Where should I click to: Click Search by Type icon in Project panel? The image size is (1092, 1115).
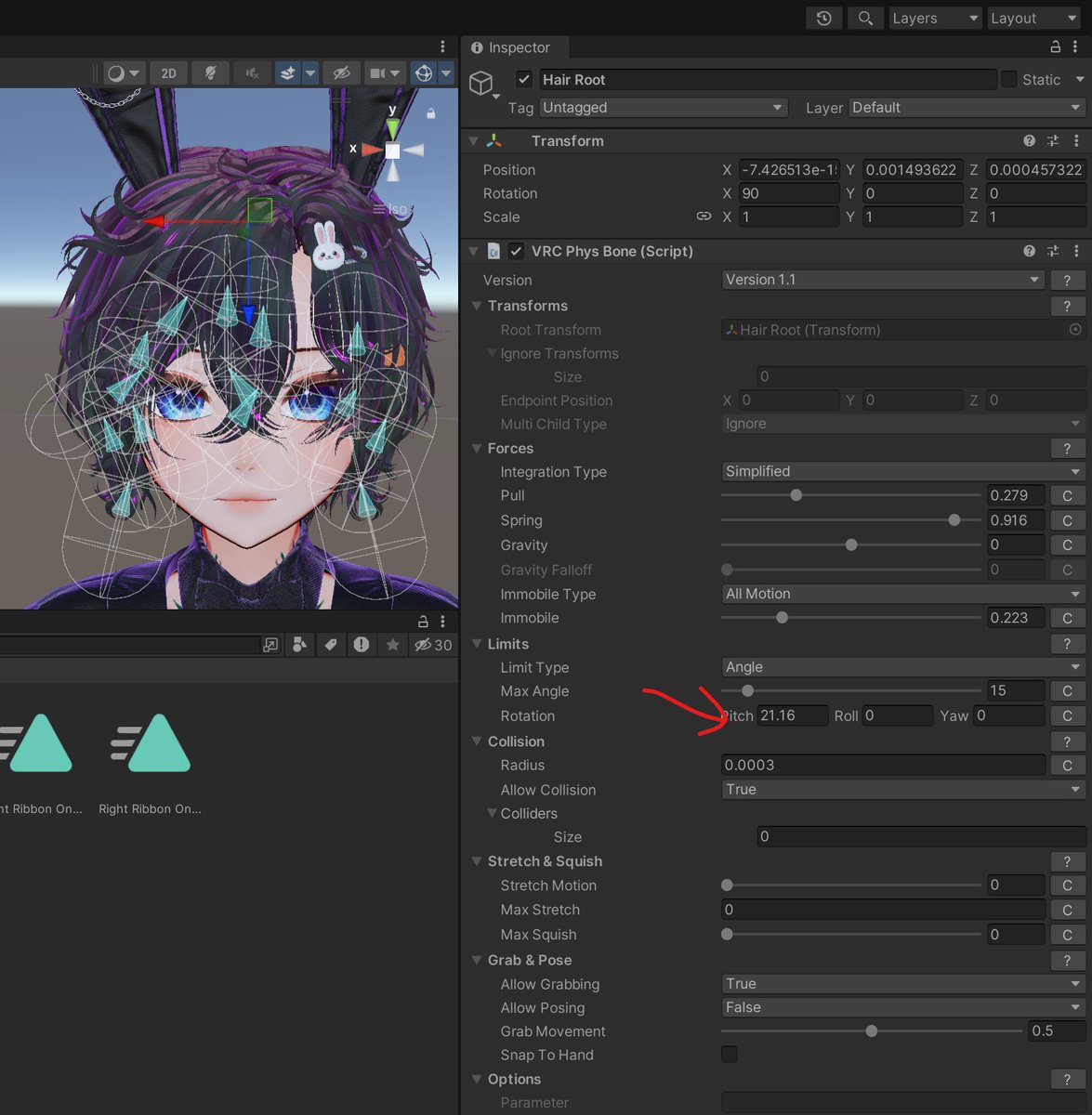pyautogui.click(x=299, y=645)
